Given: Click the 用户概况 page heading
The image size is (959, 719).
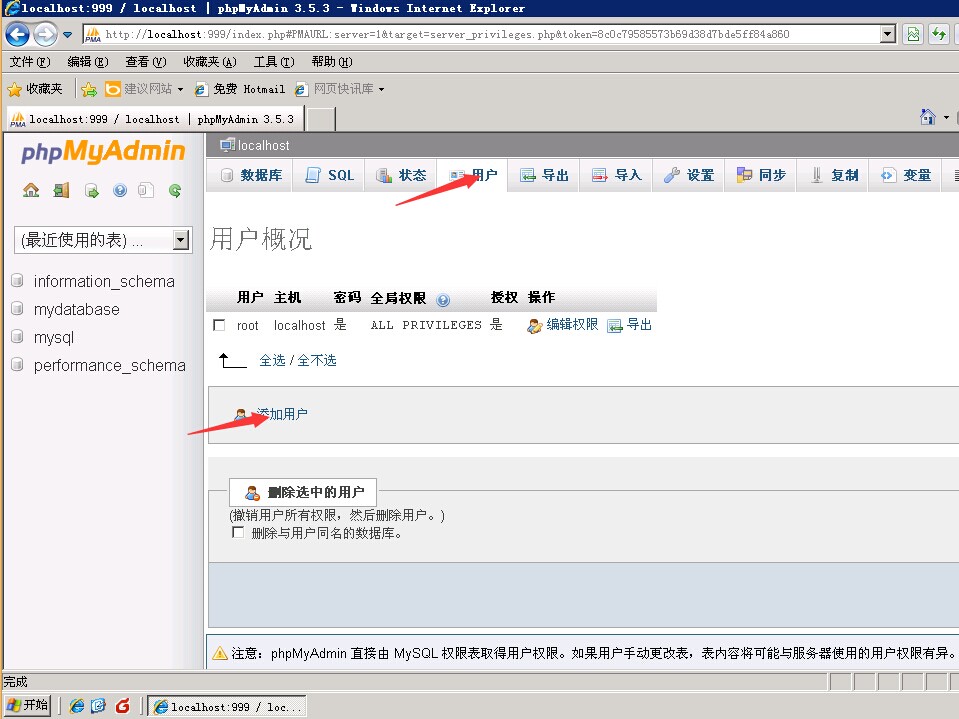Looking at the screenshot, I should 261,239.
